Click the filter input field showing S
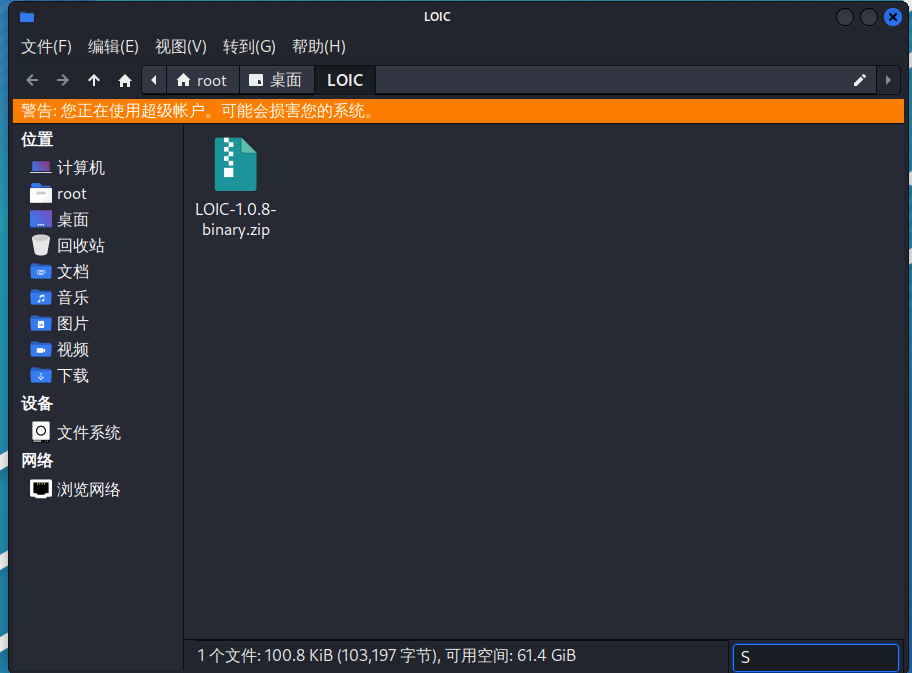Viewport: 912px width, 673px height. pyautogui.click(x=815, y=657)
